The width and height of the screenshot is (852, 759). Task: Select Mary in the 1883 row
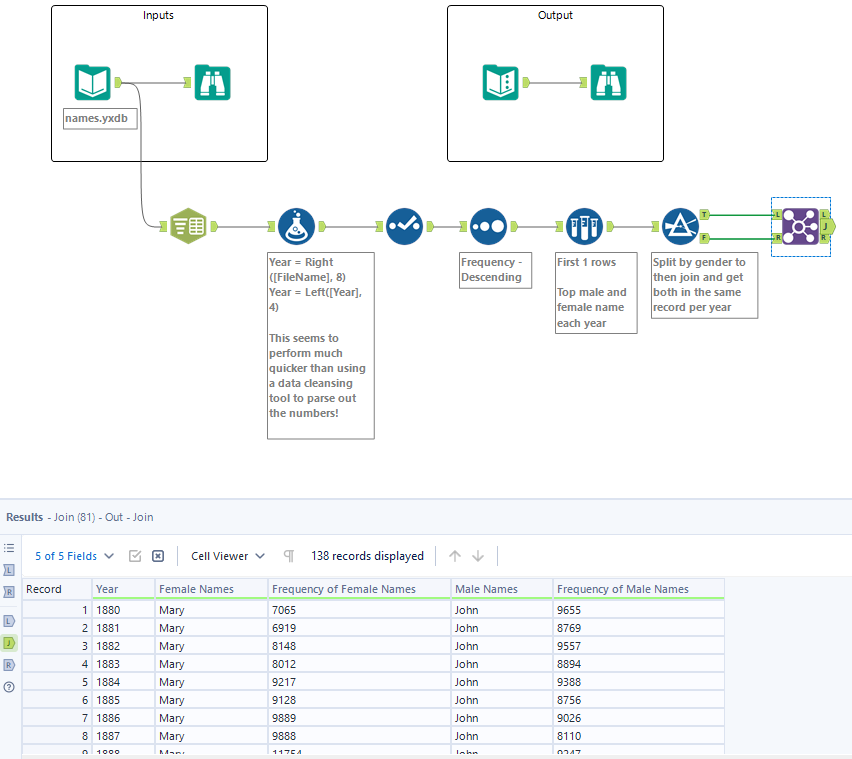pyautogui.click(x=211, y=664)
